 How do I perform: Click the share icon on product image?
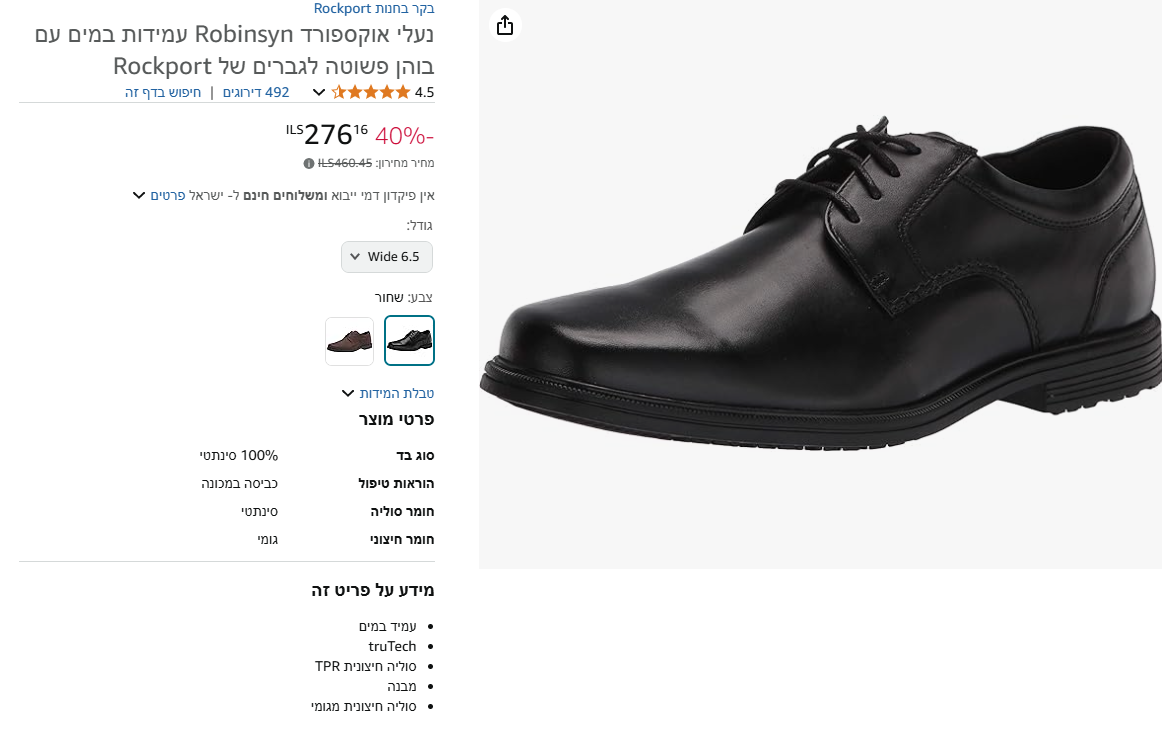point(505,25)
